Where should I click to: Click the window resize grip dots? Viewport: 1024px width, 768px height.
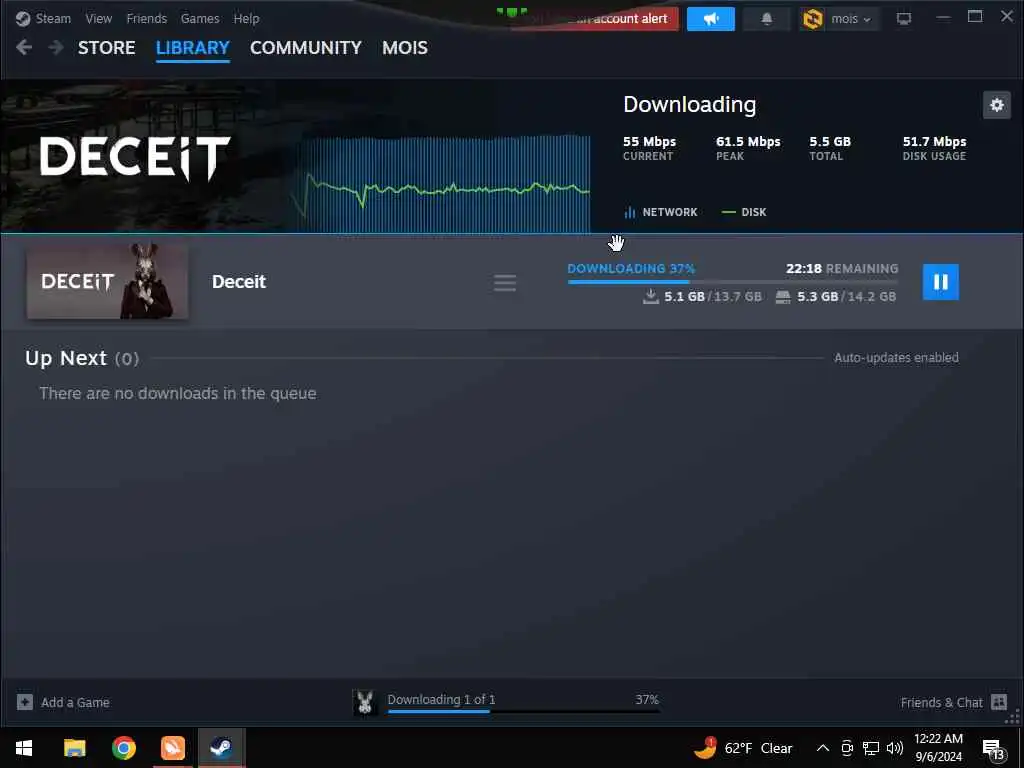coord(1012,717)
